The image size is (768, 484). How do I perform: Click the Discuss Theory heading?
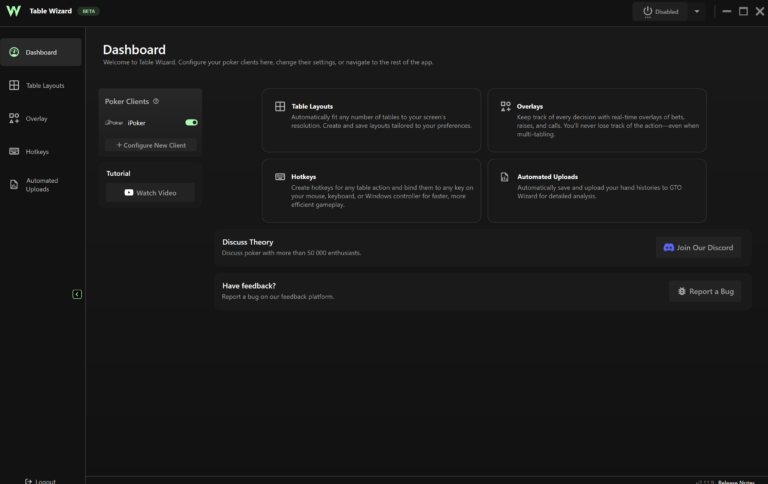(x=247, y=242)
